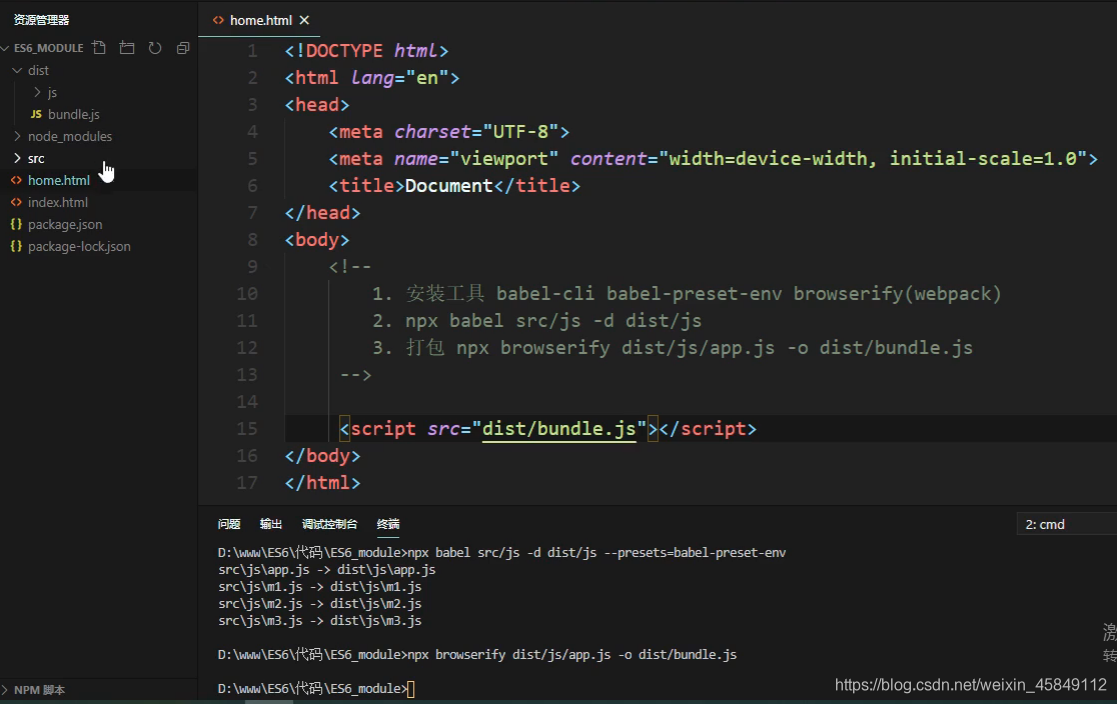
Task: Click the home.html tab file icon
Action: (218, 20)
